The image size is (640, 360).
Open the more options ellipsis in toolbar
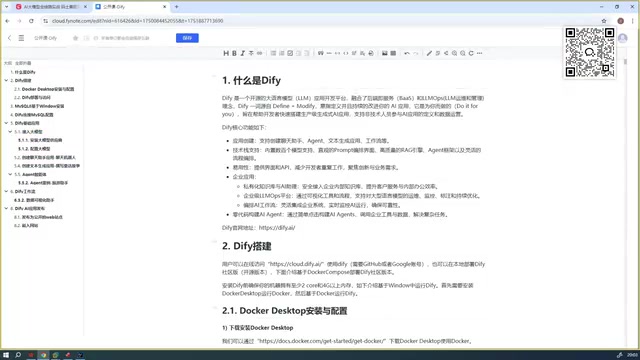point(480,53)
